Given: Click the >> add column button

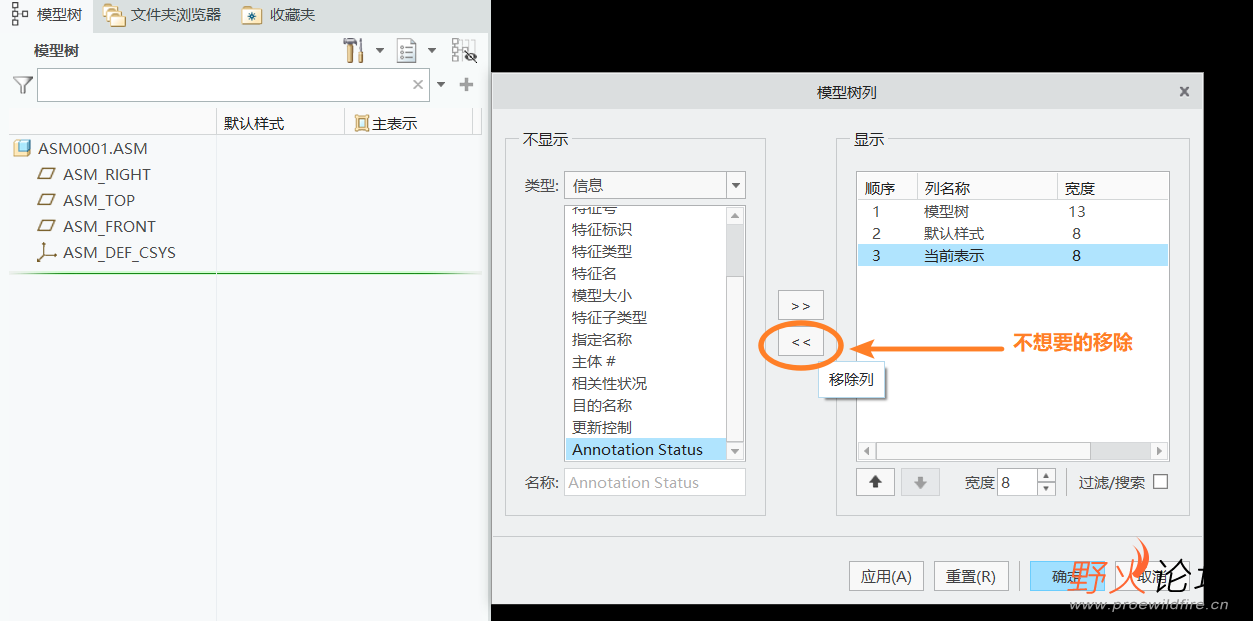Looking at the screenshot, I should coord(801,305).
